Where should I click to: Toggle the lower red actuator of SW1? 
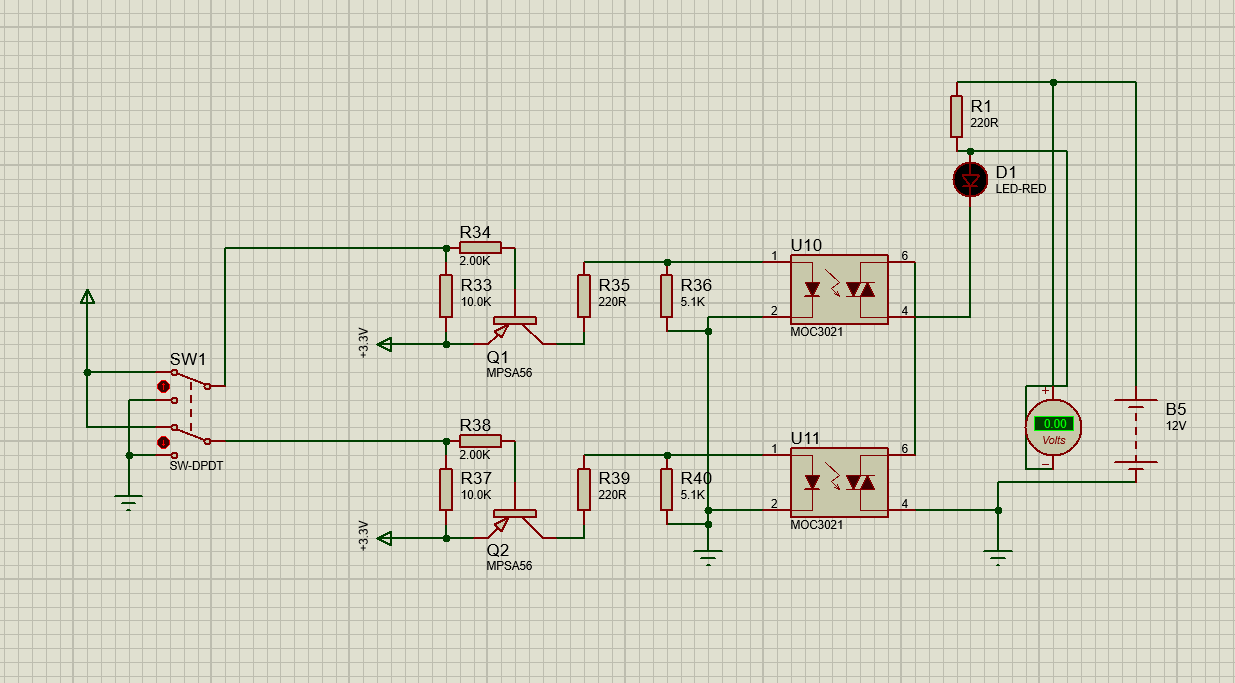coord(163,442)
